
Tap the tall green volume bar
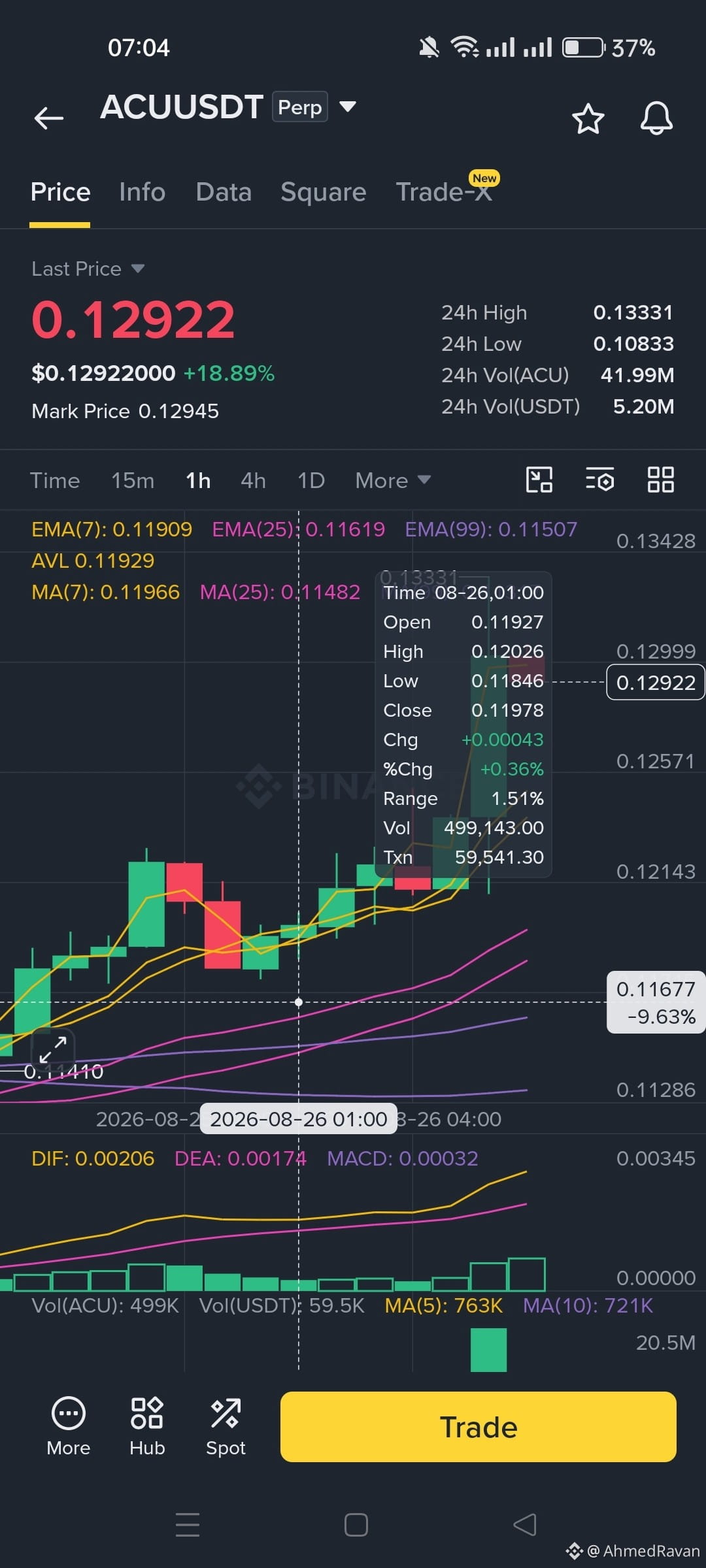coord(488,1350)
